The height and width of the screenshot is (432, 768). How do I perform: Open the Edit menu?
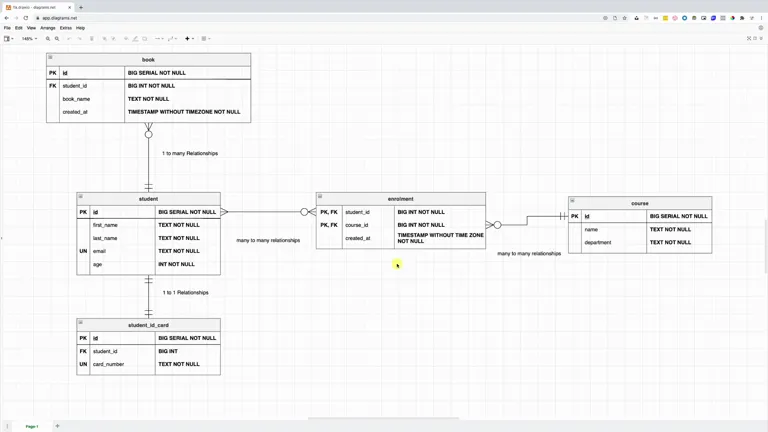pos(19,28)
